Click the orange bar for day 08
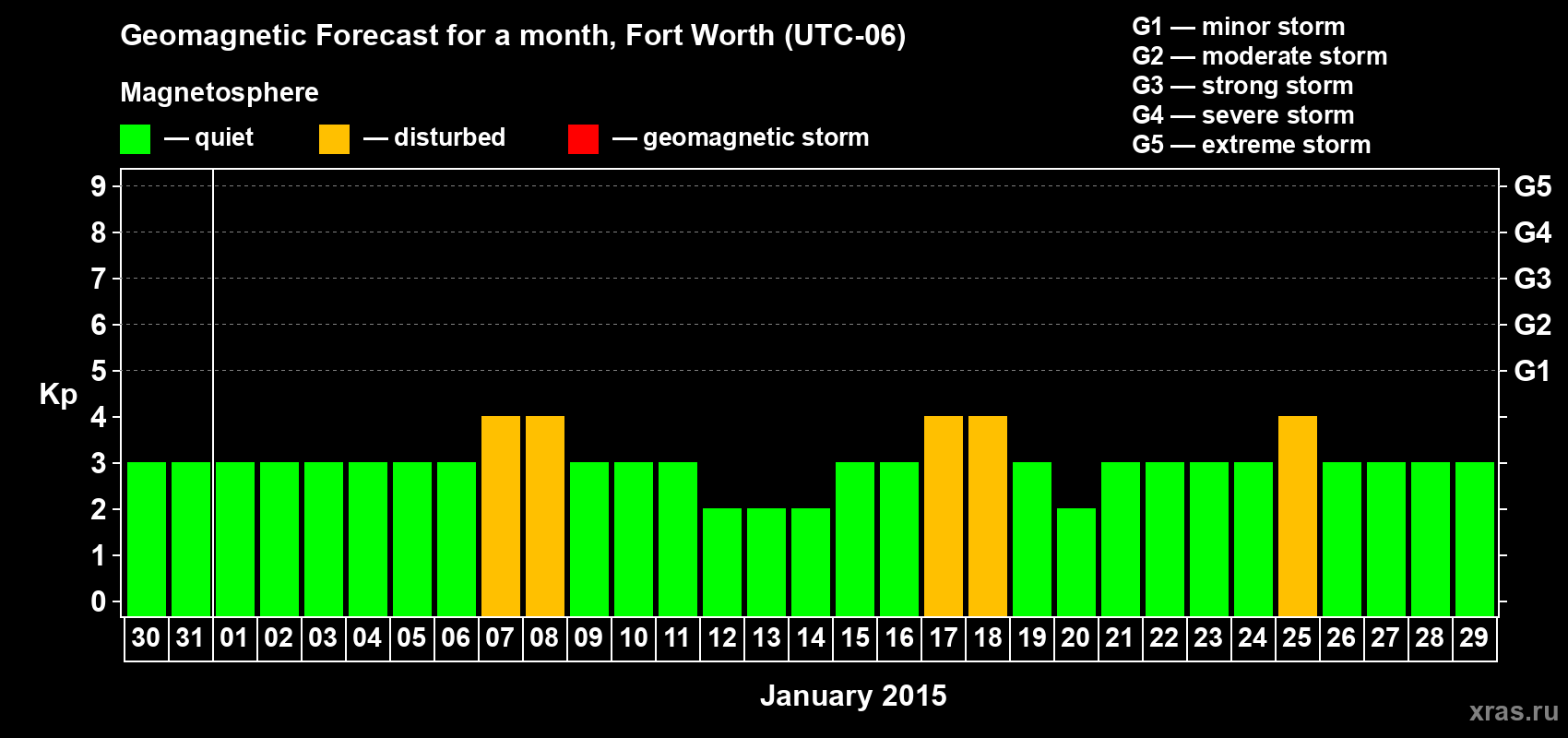This screenshot has height=738, width=1568. pos(545,516)
